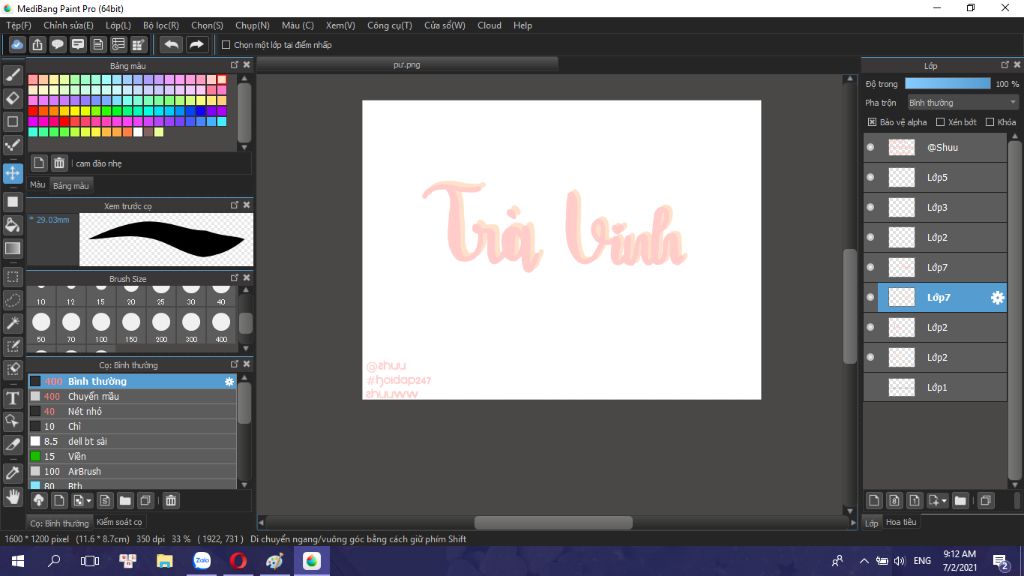
Task: Click the speech bubble toolbar icon
Action: 57,44
